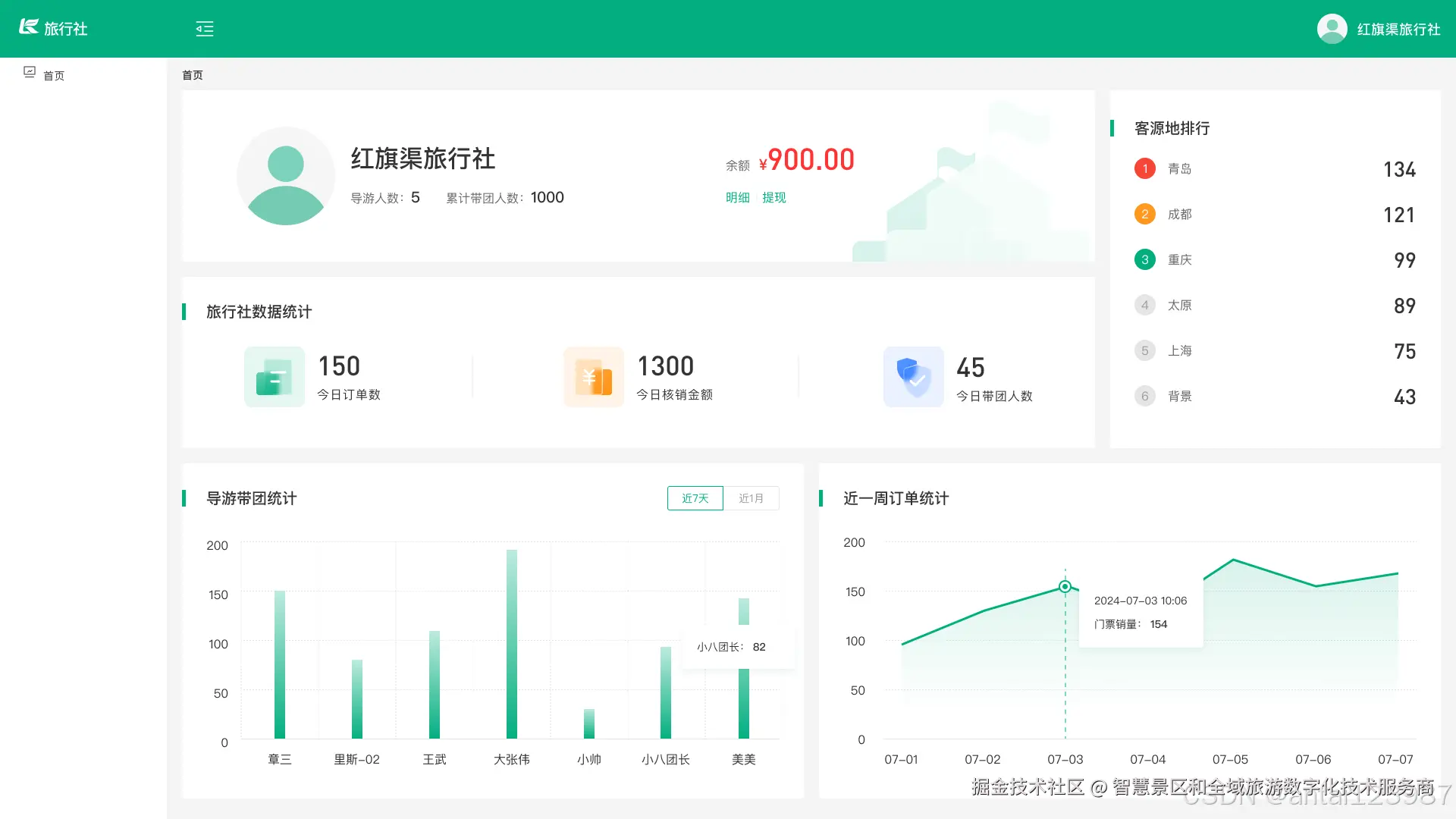Click the orange 今日核销金额 yuan icon

pos(593,377)
